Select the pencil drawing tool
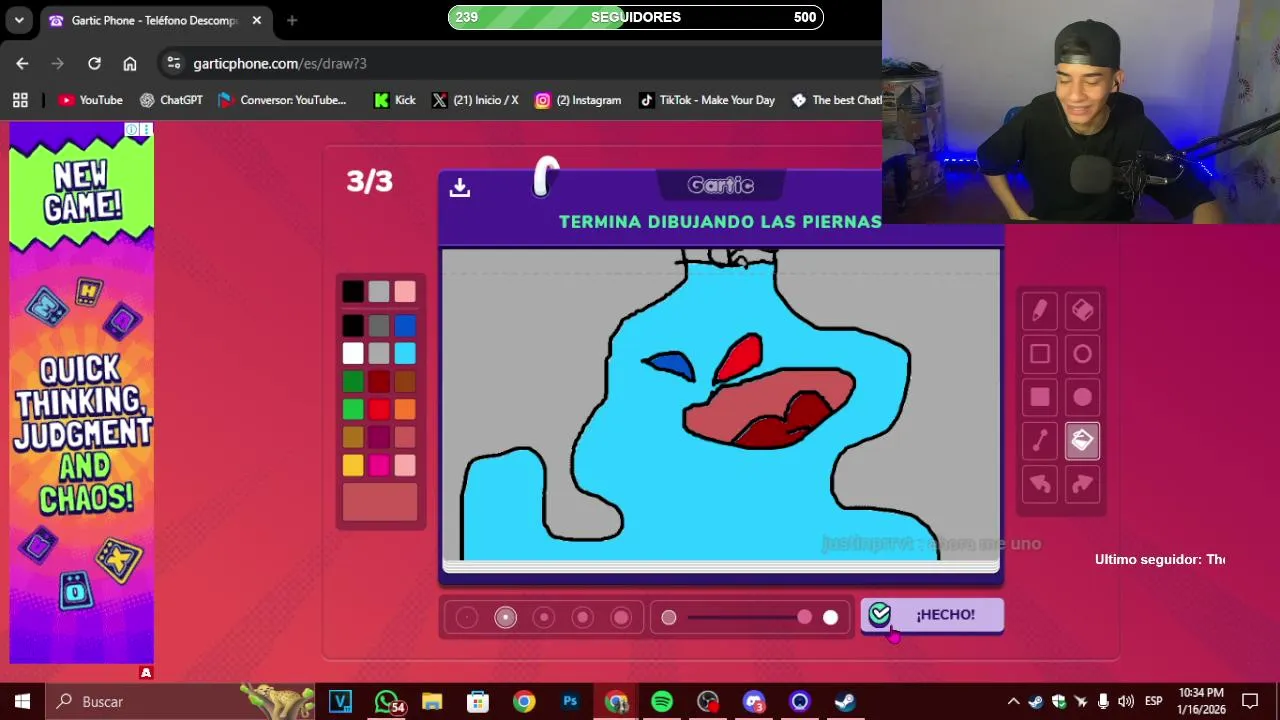This screenshot has width=1280, height=720. click(1040, 311)
